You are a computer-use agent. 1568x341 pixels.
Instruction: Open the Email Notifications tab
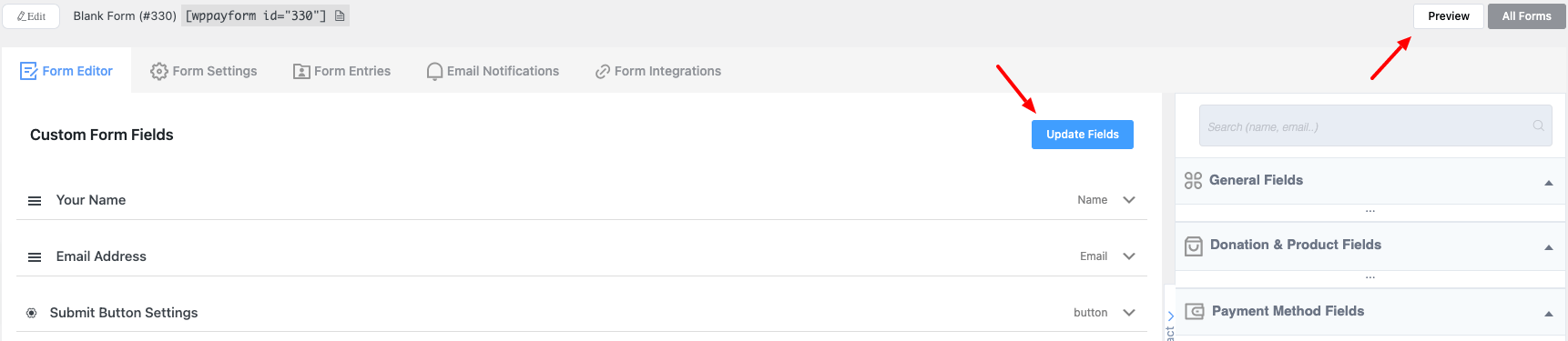click(x=493, y=71)
